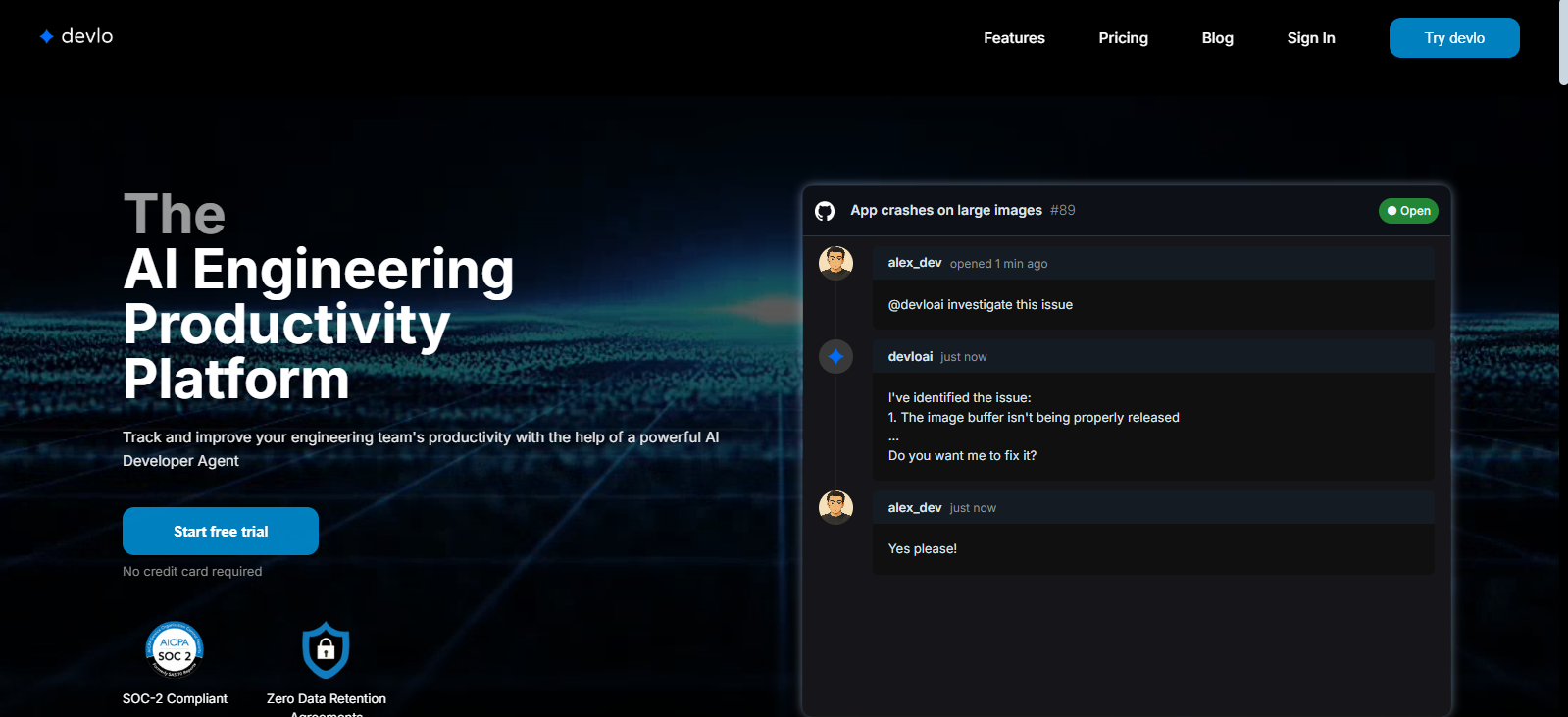Go to the Pricing page
The width and height of the screenshot is (1568, 717).
click(x=1123, y=38)
